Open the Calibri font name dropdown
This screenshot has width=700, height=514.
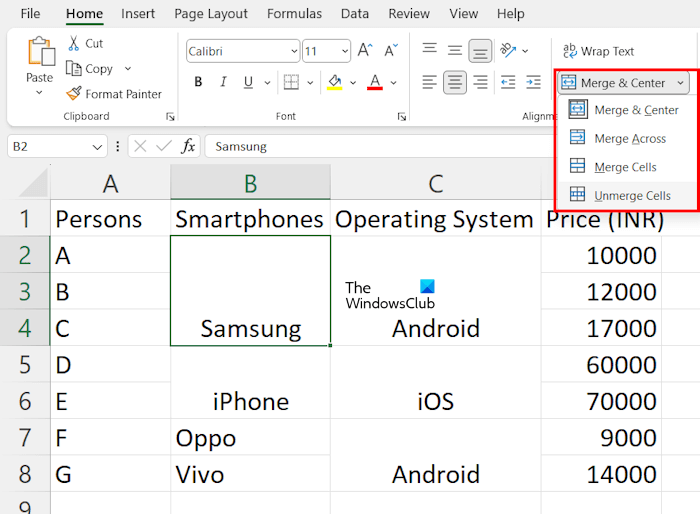point(294,51)
